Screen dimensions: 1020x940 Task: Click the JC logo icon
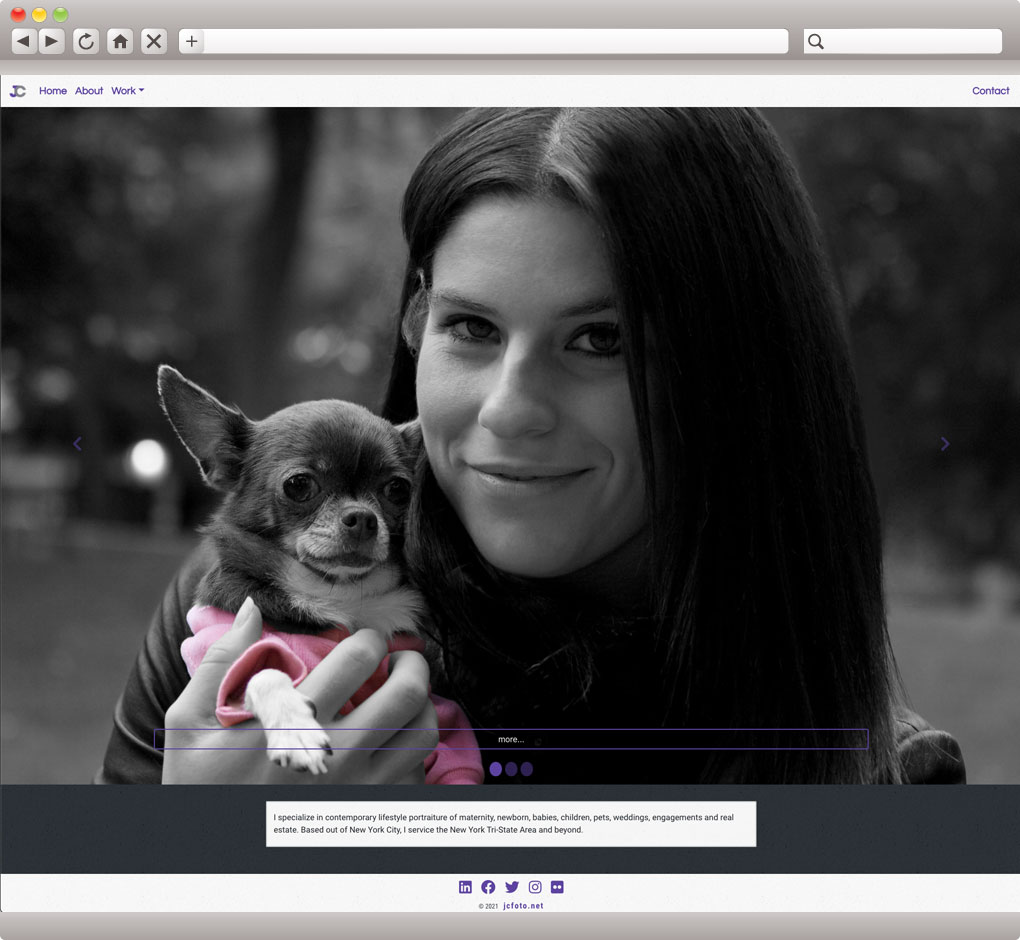18,91
